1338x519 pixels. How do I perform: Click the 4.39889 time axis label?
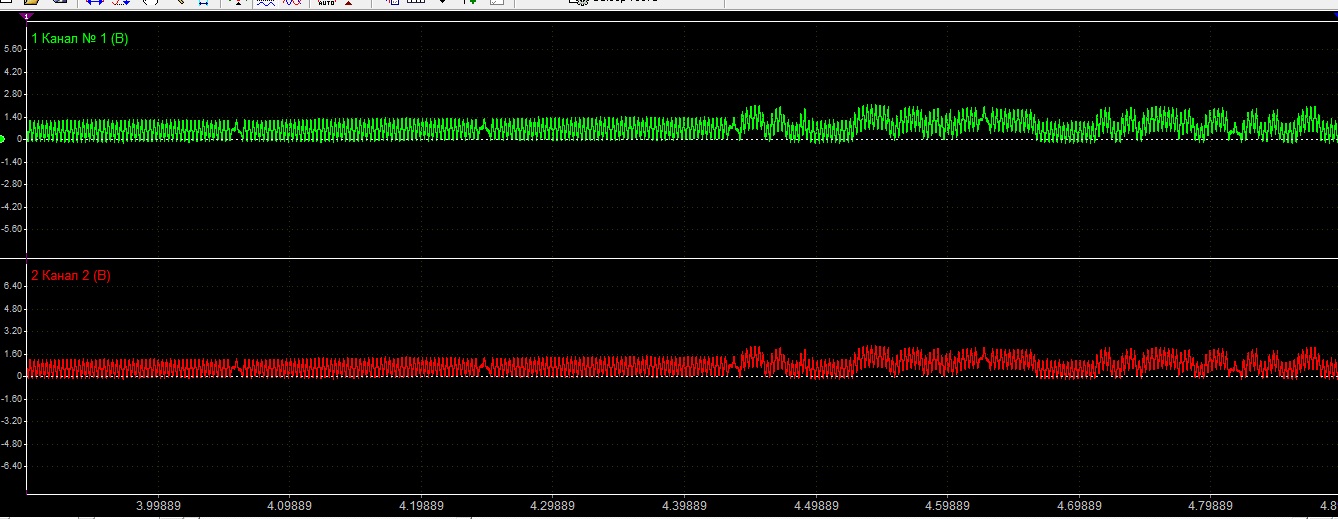coord(684,506)
